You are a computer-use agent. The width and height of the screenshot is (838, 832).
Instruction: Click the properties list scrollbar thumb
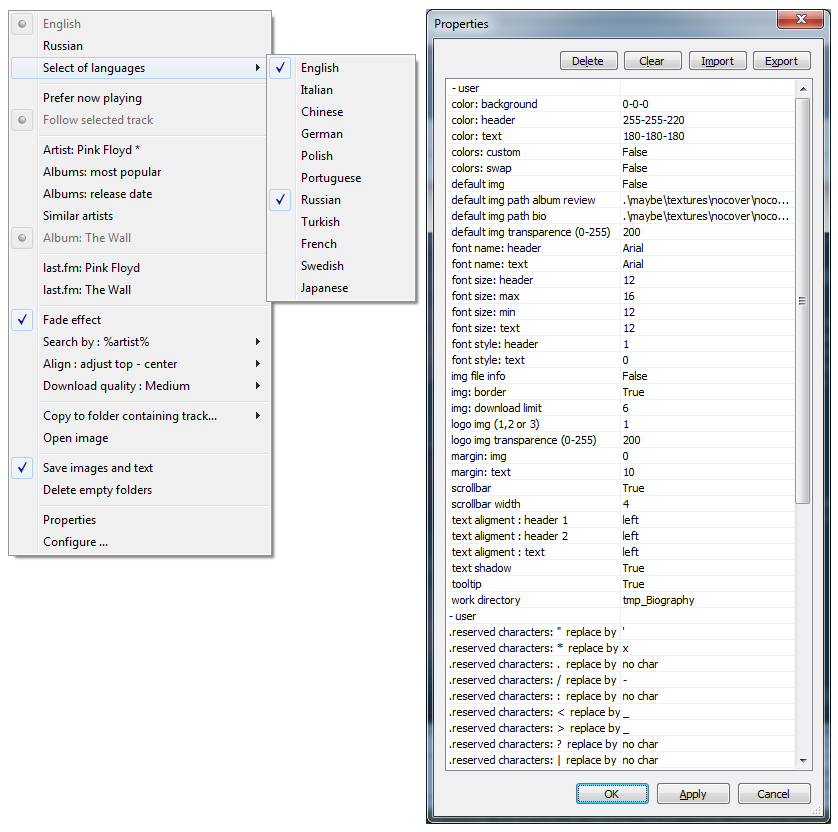[803, 300]
